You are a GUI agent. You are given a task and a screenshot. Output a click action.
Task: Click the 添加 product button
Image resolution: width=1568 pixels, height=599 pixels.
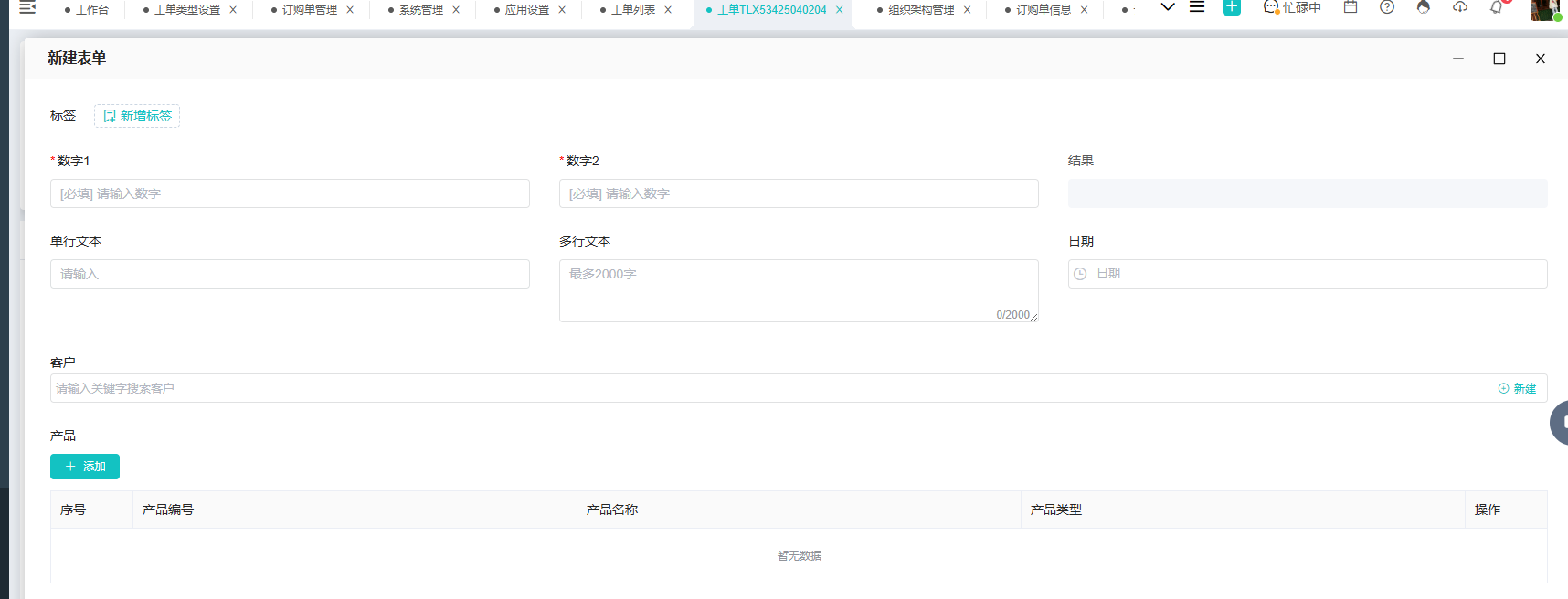85,467
